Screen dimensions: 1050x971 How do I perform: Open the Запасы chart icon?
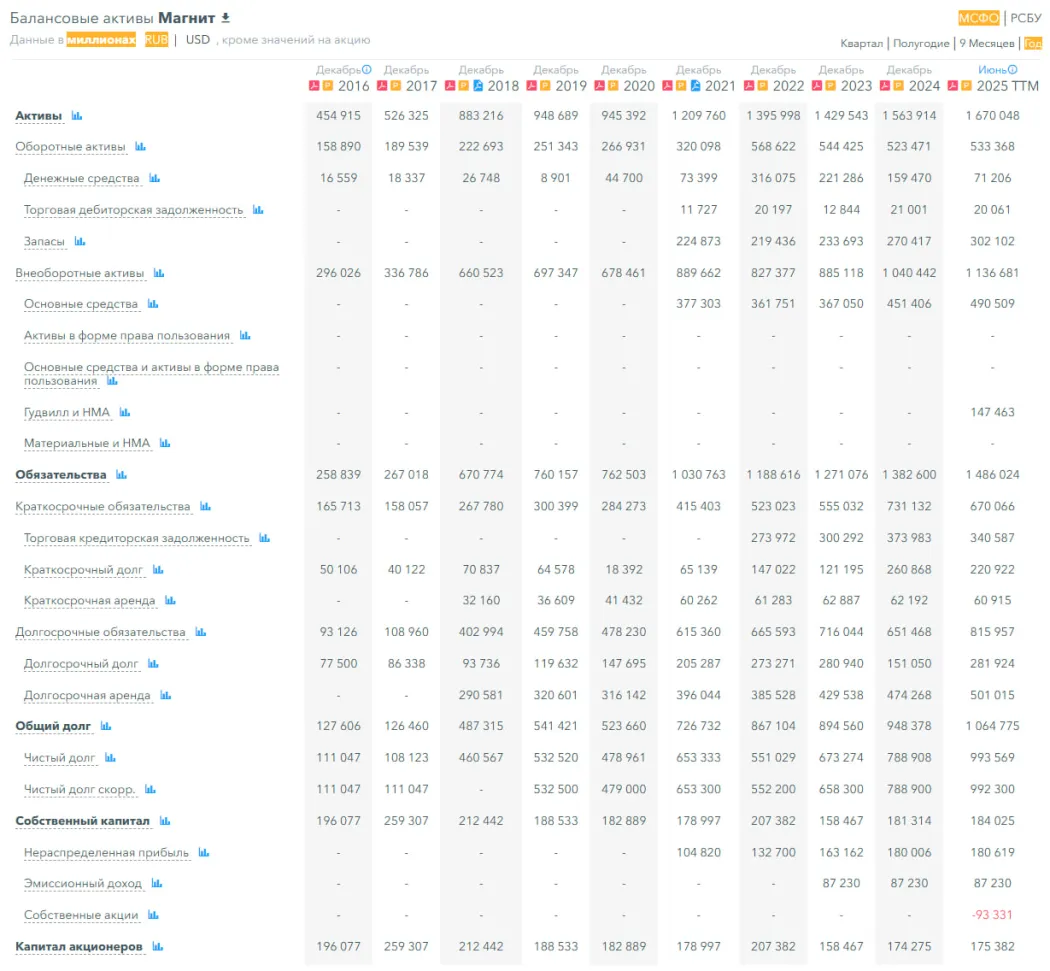[80, 241]
